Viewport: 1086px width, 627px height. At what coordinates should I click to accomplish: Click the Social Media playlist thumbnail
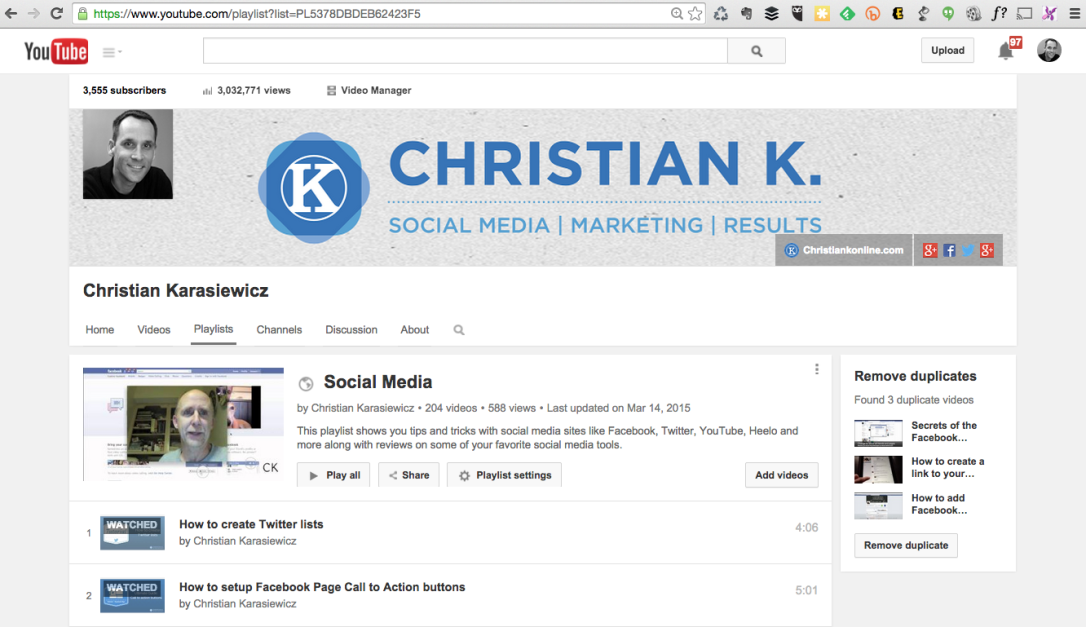[184, 424]
